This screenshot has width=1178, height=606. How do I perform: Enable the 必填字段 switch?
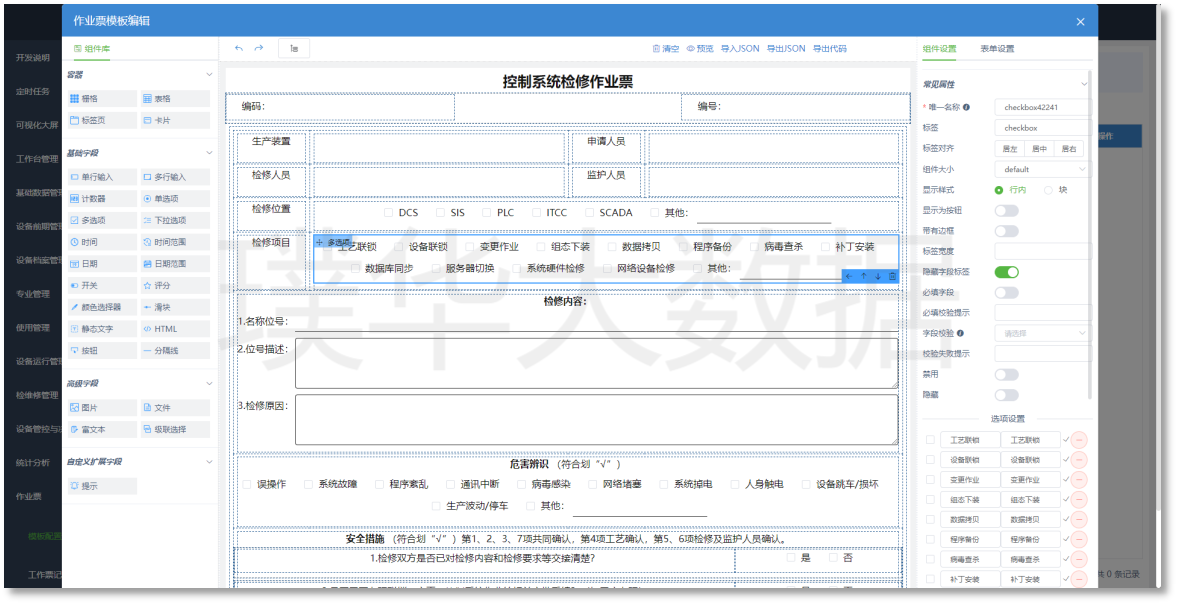[x=1006, y=292]
